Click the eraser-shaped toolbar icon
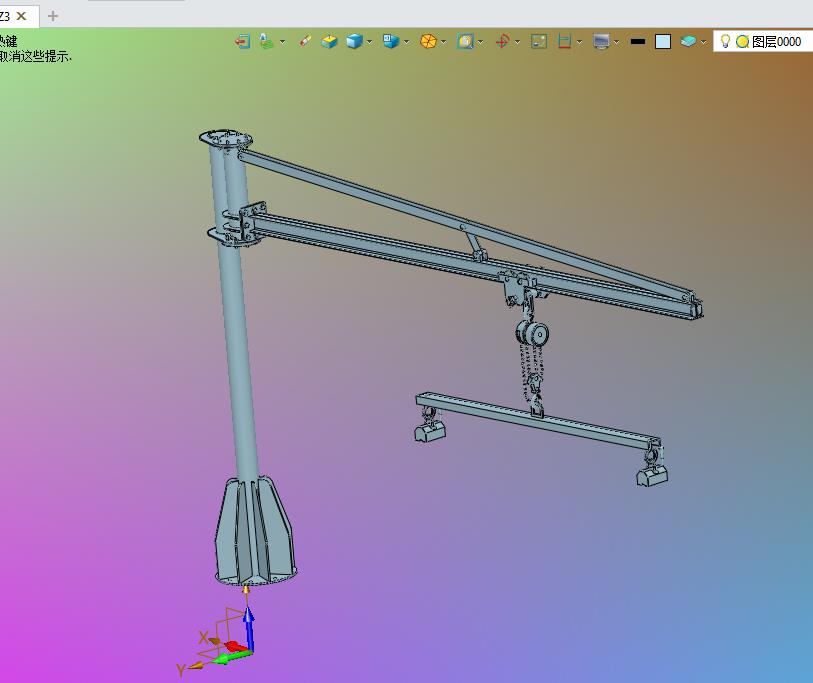Image resolution: width=813 pixels, height=683 pixels. click(x=305, y=41)
